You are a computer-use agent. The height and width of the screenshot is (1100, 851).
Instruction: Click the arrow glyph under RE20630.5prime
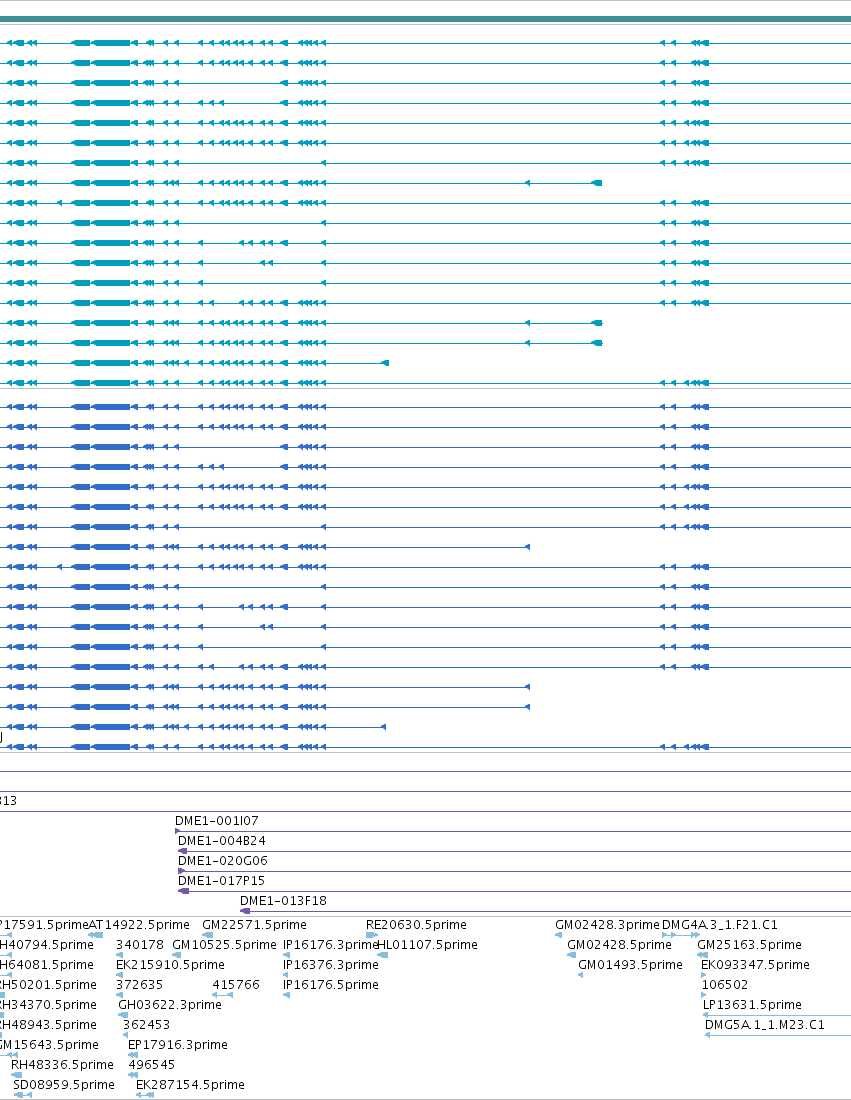tap(372, 935)
